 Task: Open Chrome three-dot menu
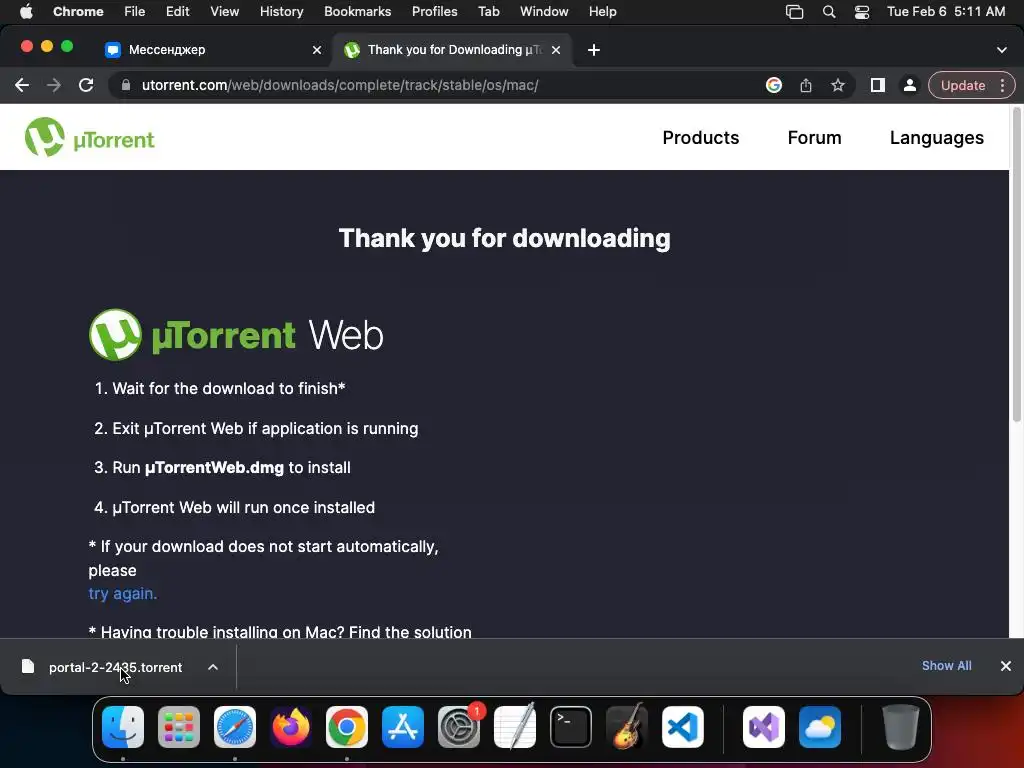click(1002, 85)
